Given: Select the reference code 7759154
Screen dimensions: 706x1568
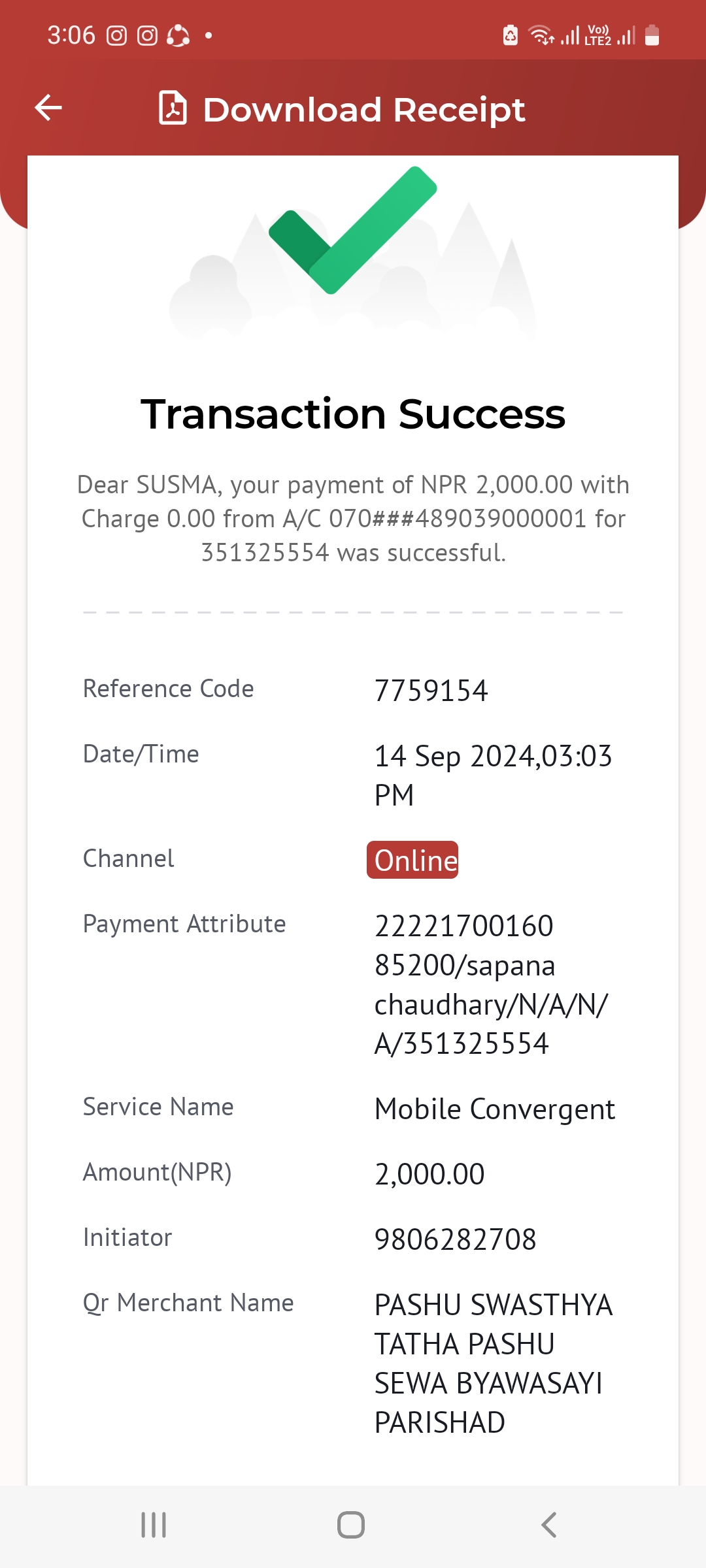Looking at the screenshot, I should [431, 691].
